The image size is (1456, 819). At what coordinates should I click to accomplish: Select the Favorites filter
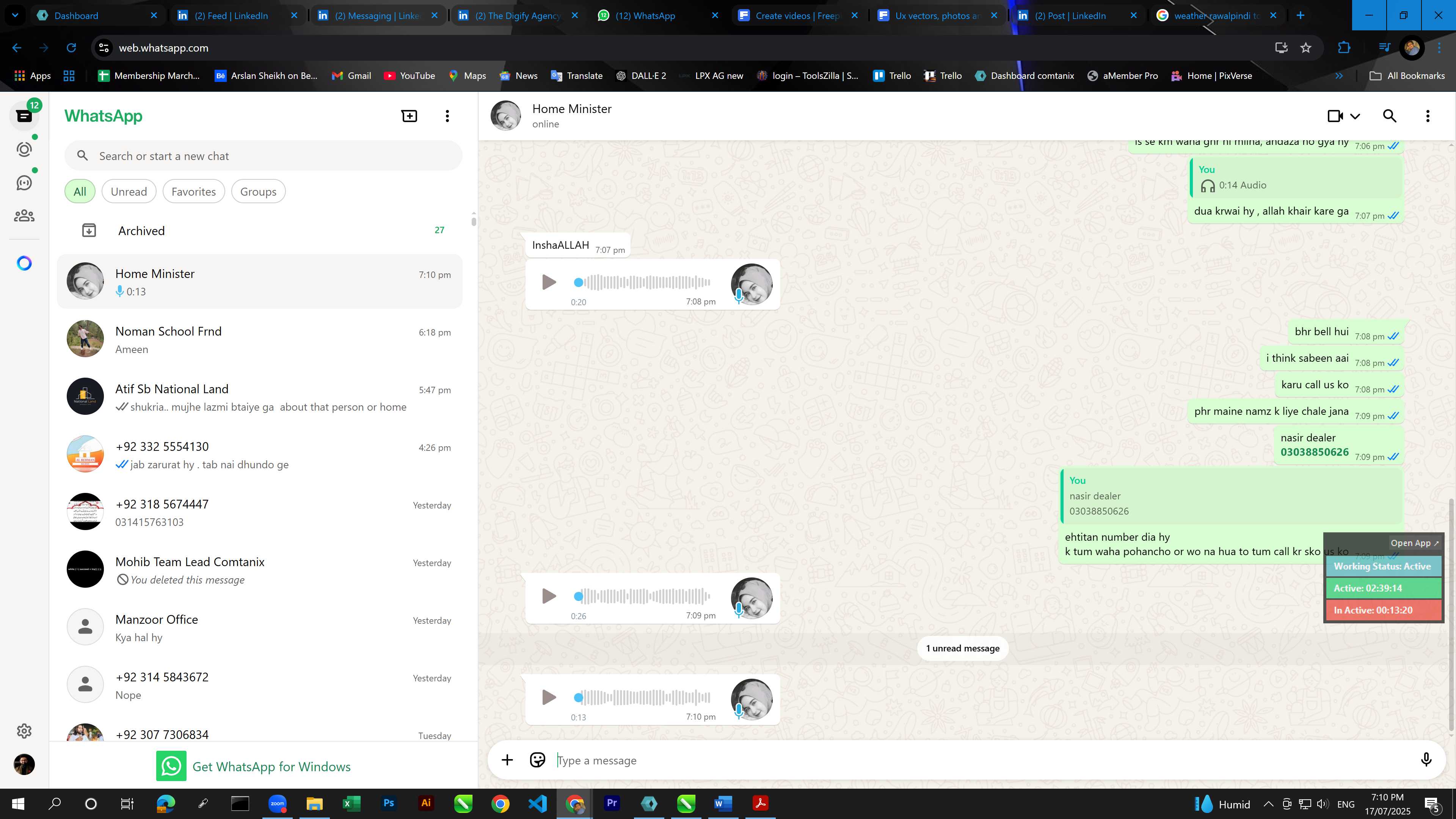(x=193, y=191)
